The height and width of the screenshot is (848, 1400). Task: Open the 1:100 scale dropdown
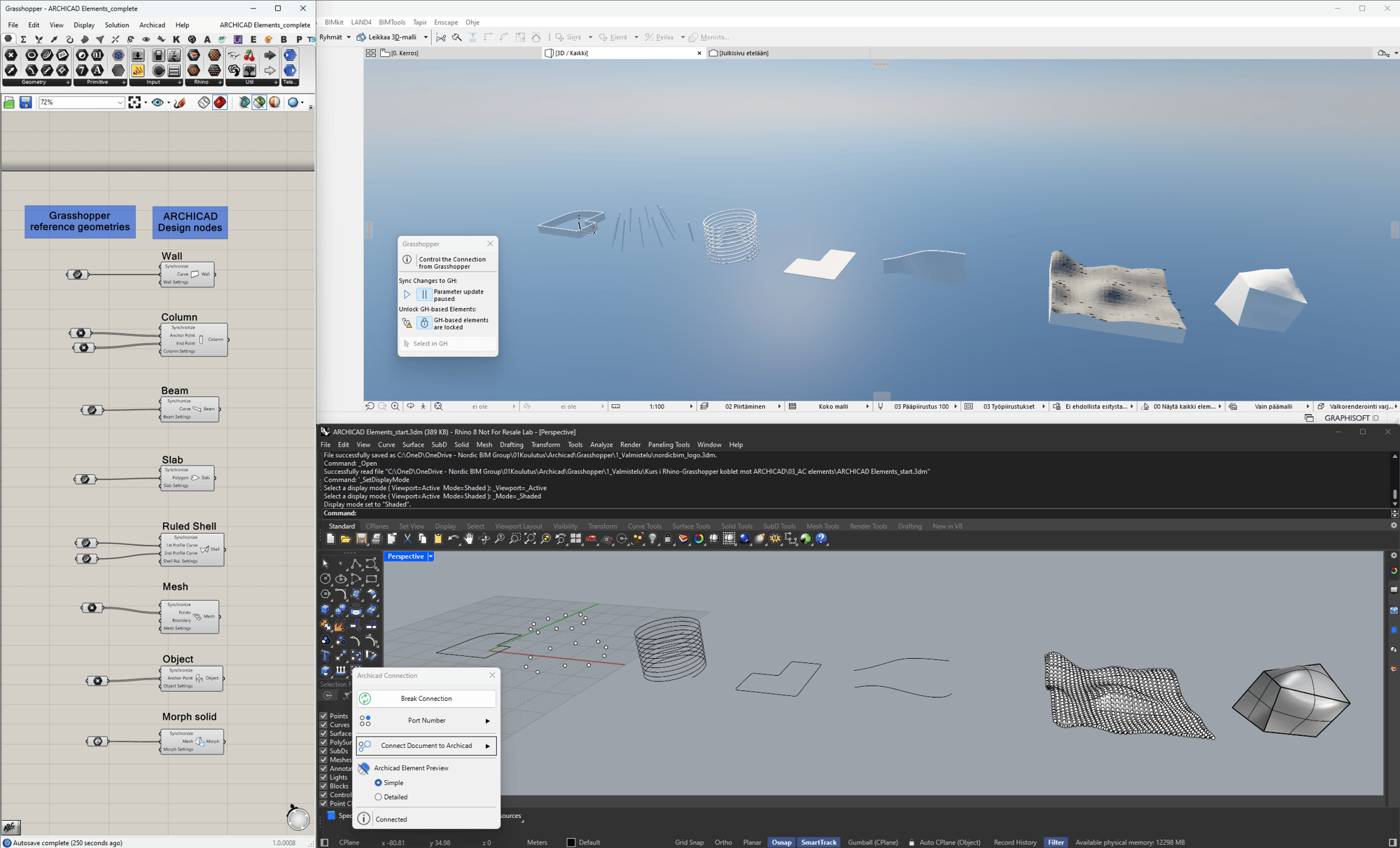click(x=691, y=406)
